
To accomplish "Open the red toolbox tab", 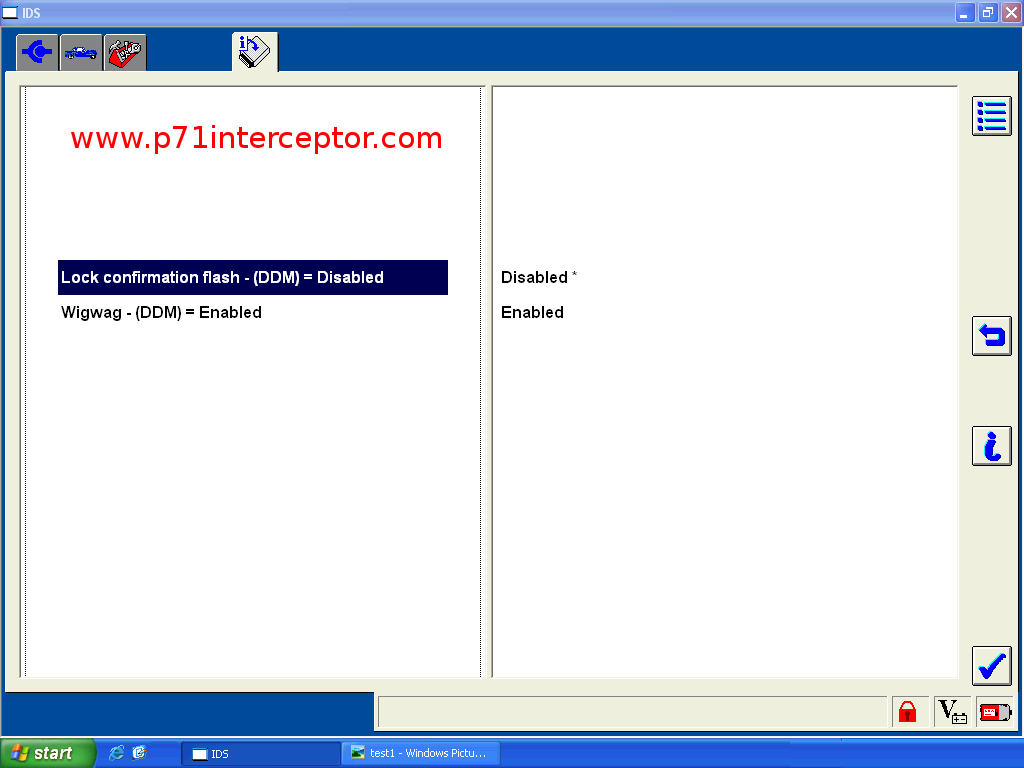I will (125, 52).
